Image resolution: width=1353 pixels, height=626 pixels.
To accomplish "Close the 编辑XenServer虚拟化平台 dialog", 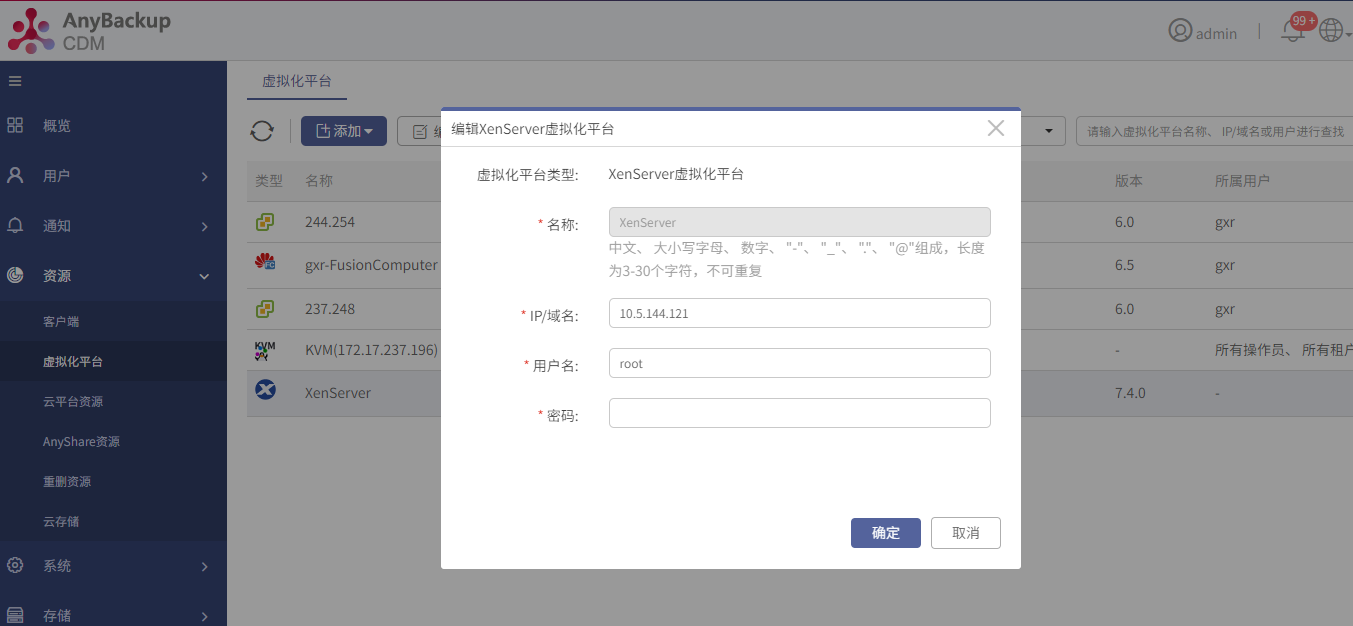I will tap(995, 128).
